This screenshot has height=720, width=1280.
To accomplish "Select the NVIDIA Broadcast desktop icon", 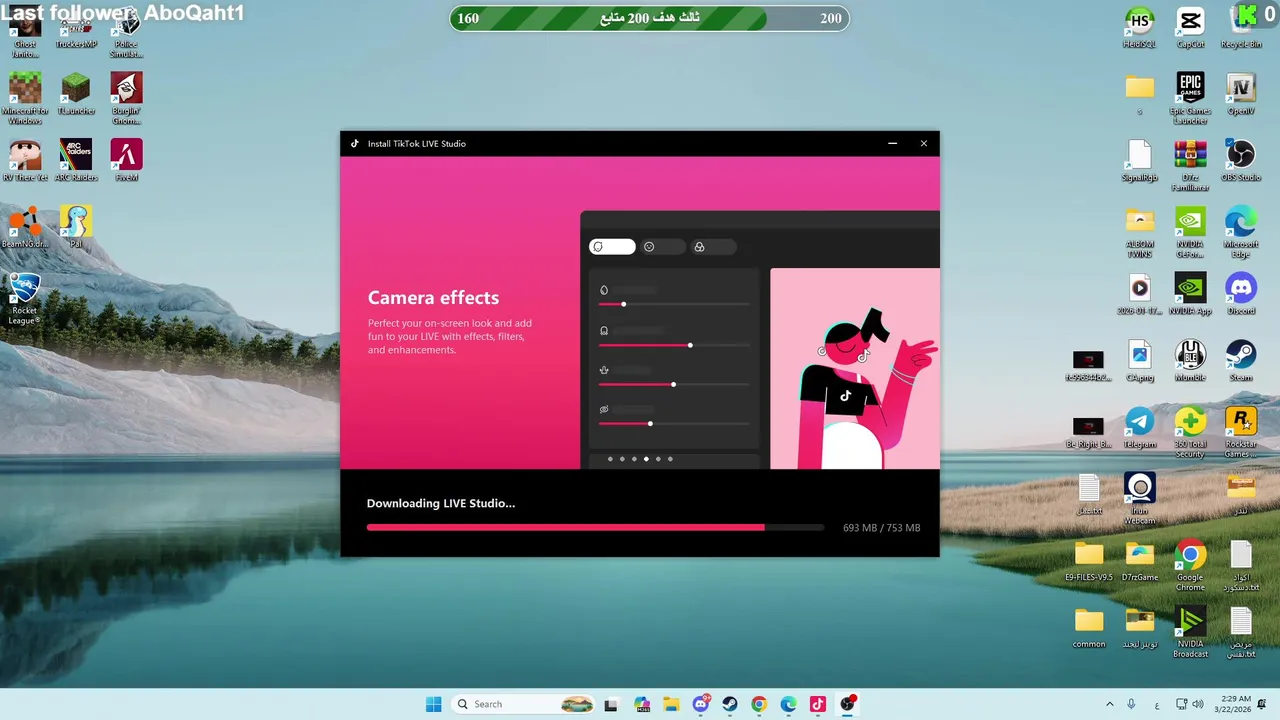I will point(1190,632).
